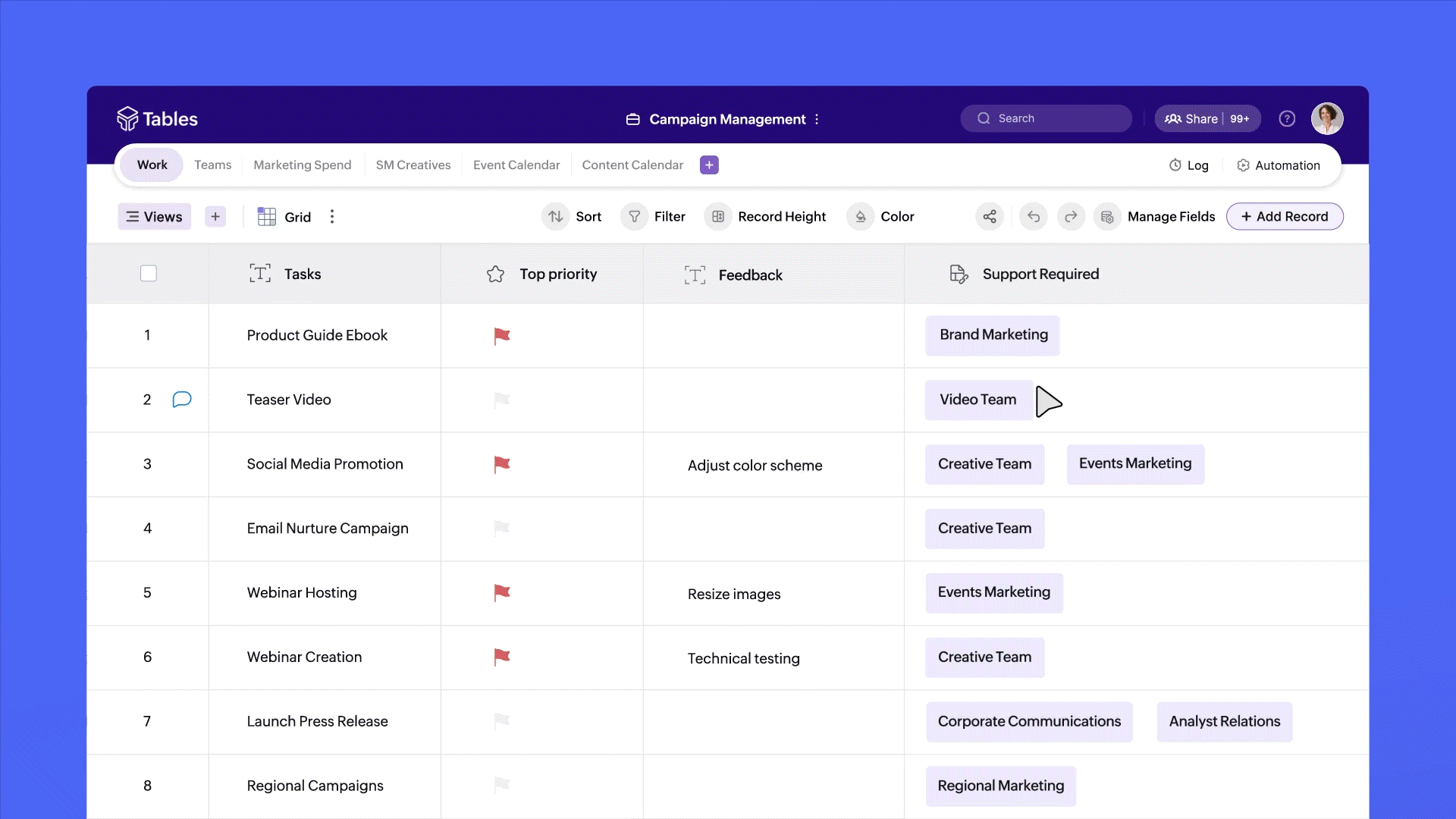Expand the Views panel
Viewport: 1456px width, 819px height.
[155, 217]
